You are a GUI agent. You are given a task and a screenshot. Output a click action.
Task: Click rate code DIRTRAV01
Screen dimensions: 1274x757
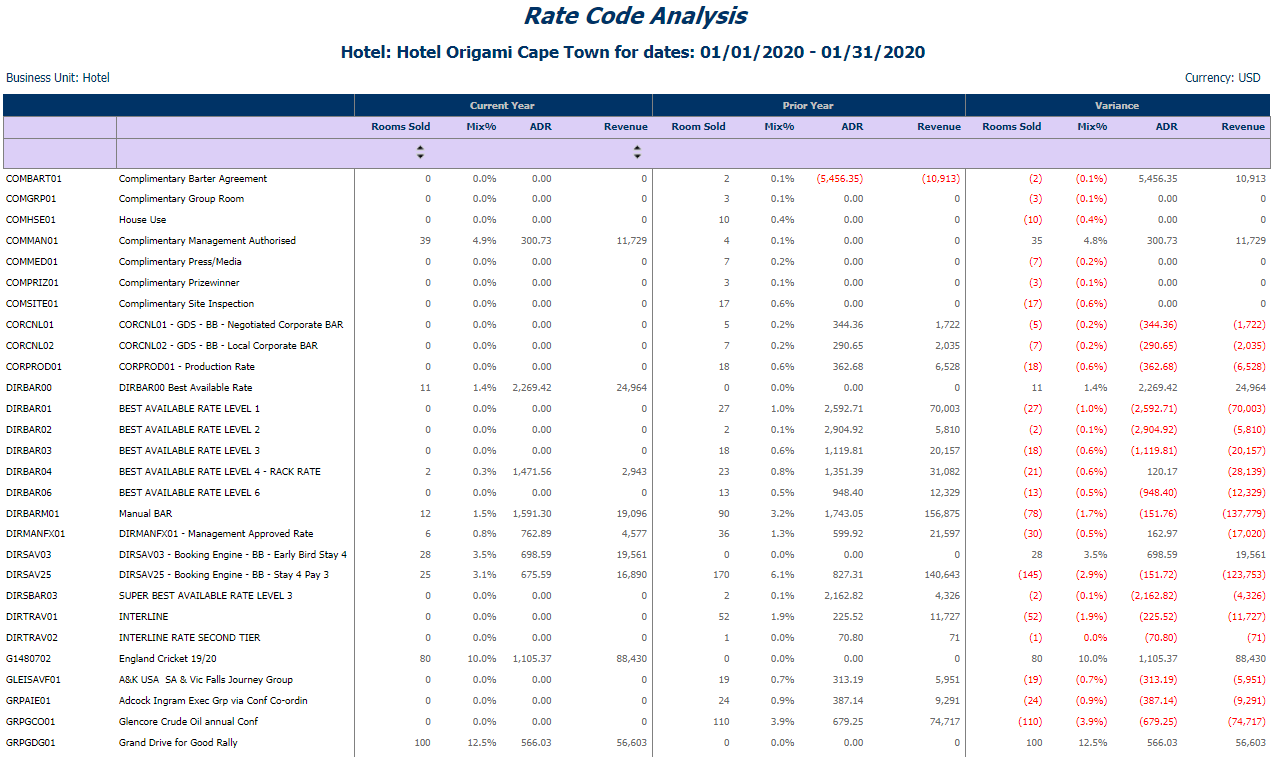(x=32, y=617)
